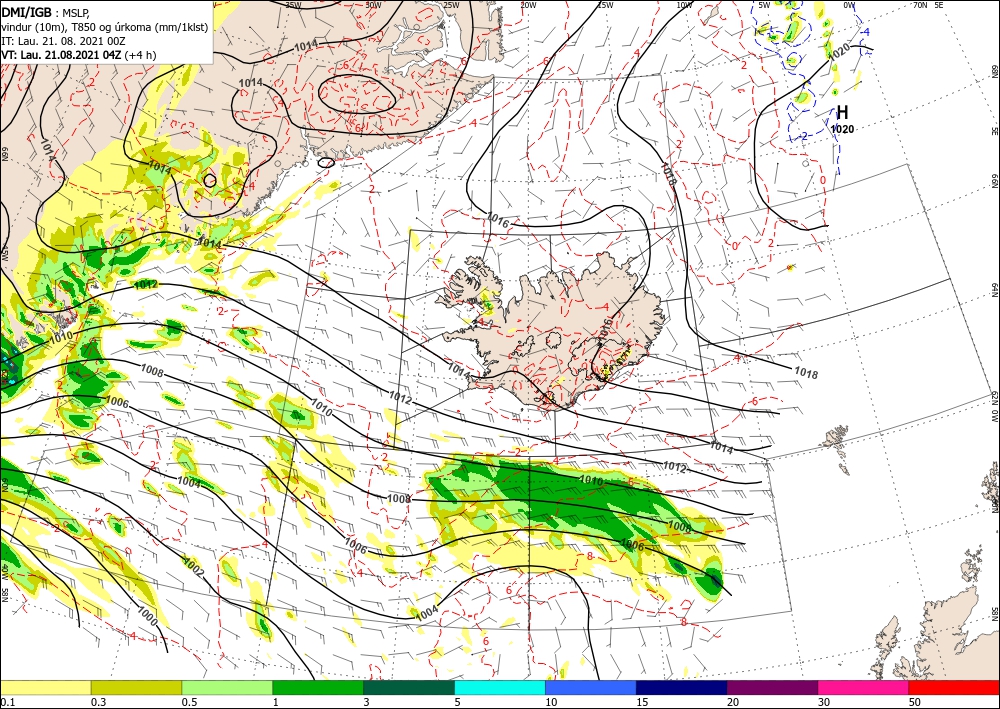
Task: Click the '0.3' legend scale value
Action: [x=98, y=702]
